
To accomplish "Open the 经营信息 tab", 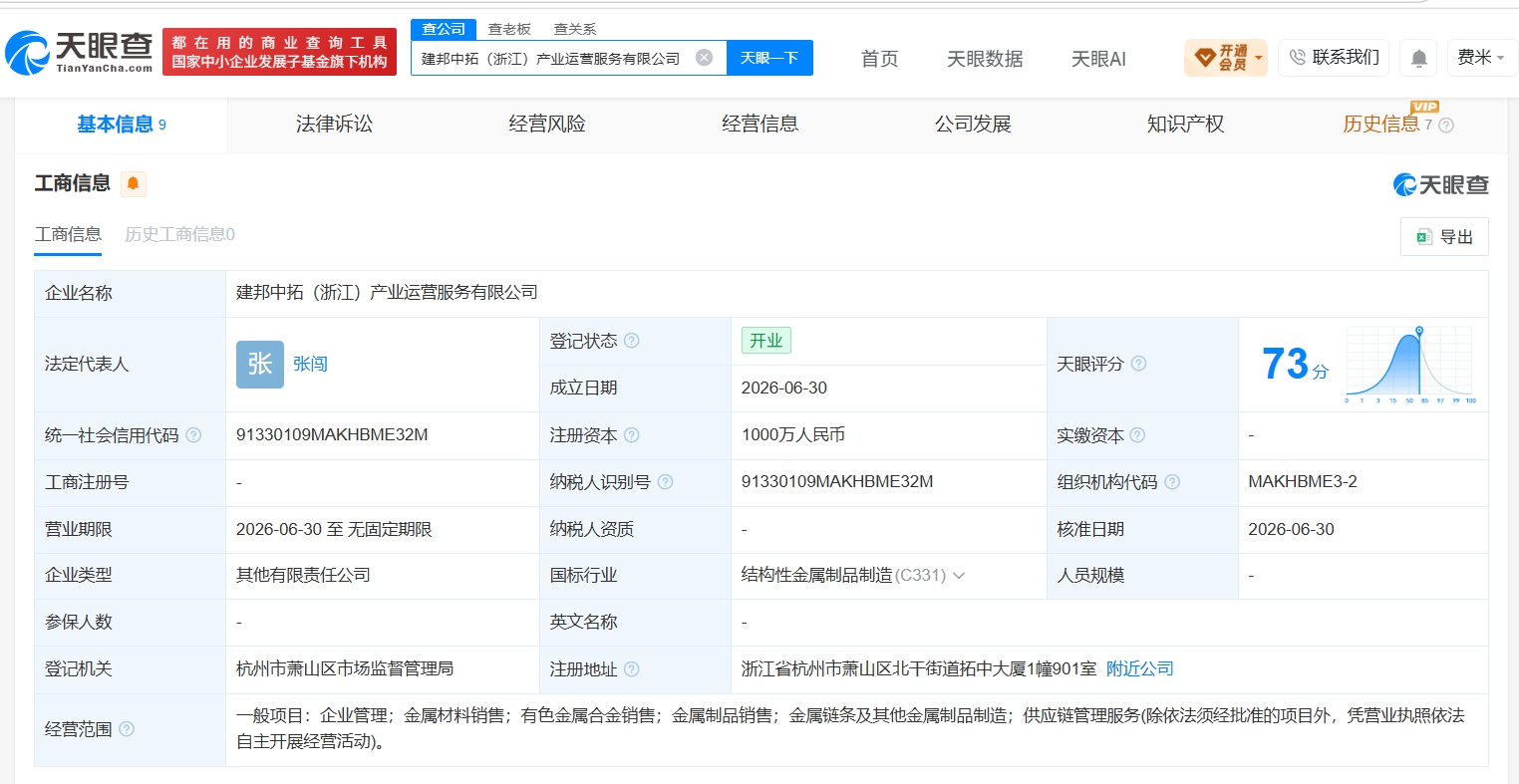I will tap(759, 125).
